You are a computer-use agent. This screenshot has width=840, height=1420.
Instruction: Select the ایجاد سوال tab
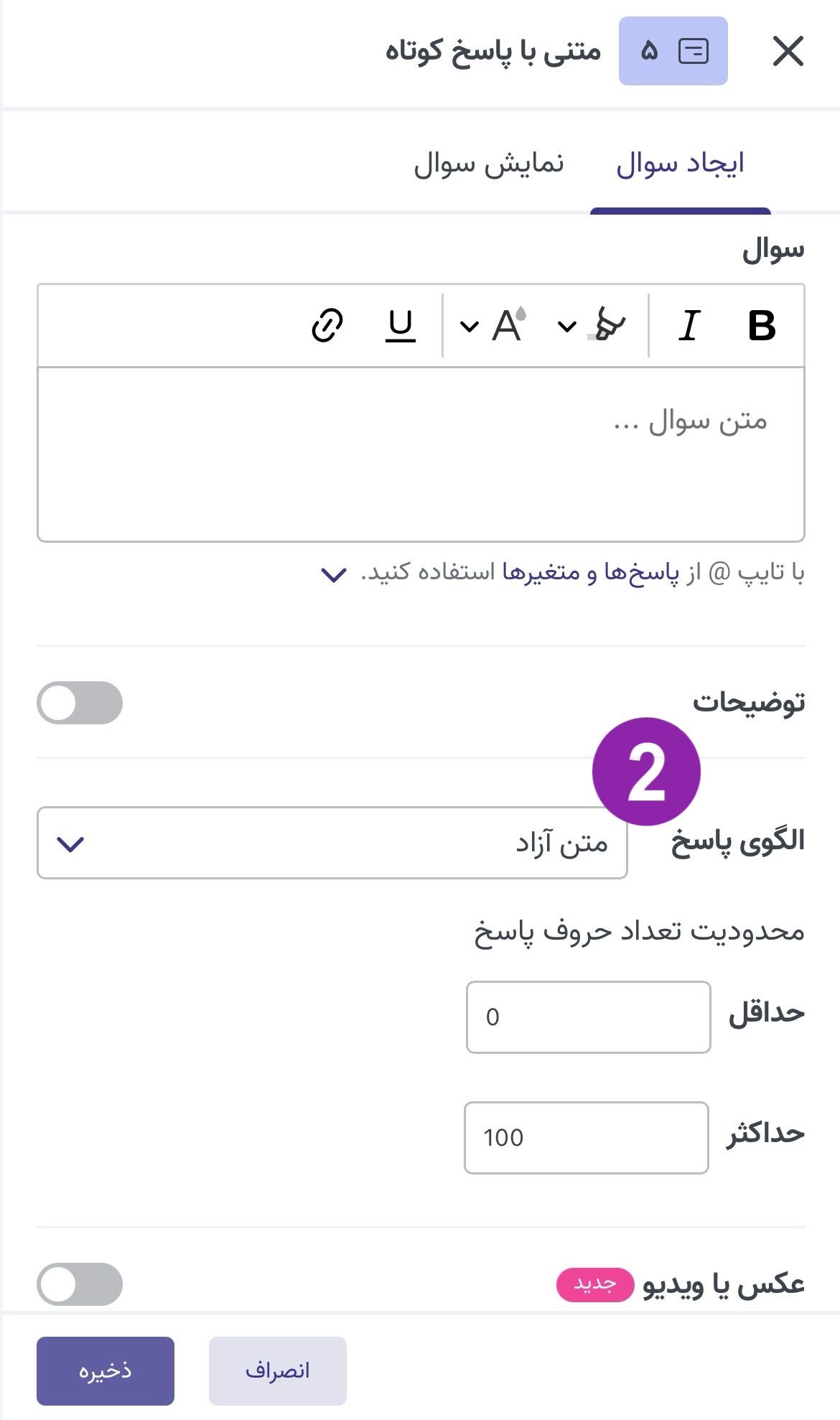[x=680, y=164]
